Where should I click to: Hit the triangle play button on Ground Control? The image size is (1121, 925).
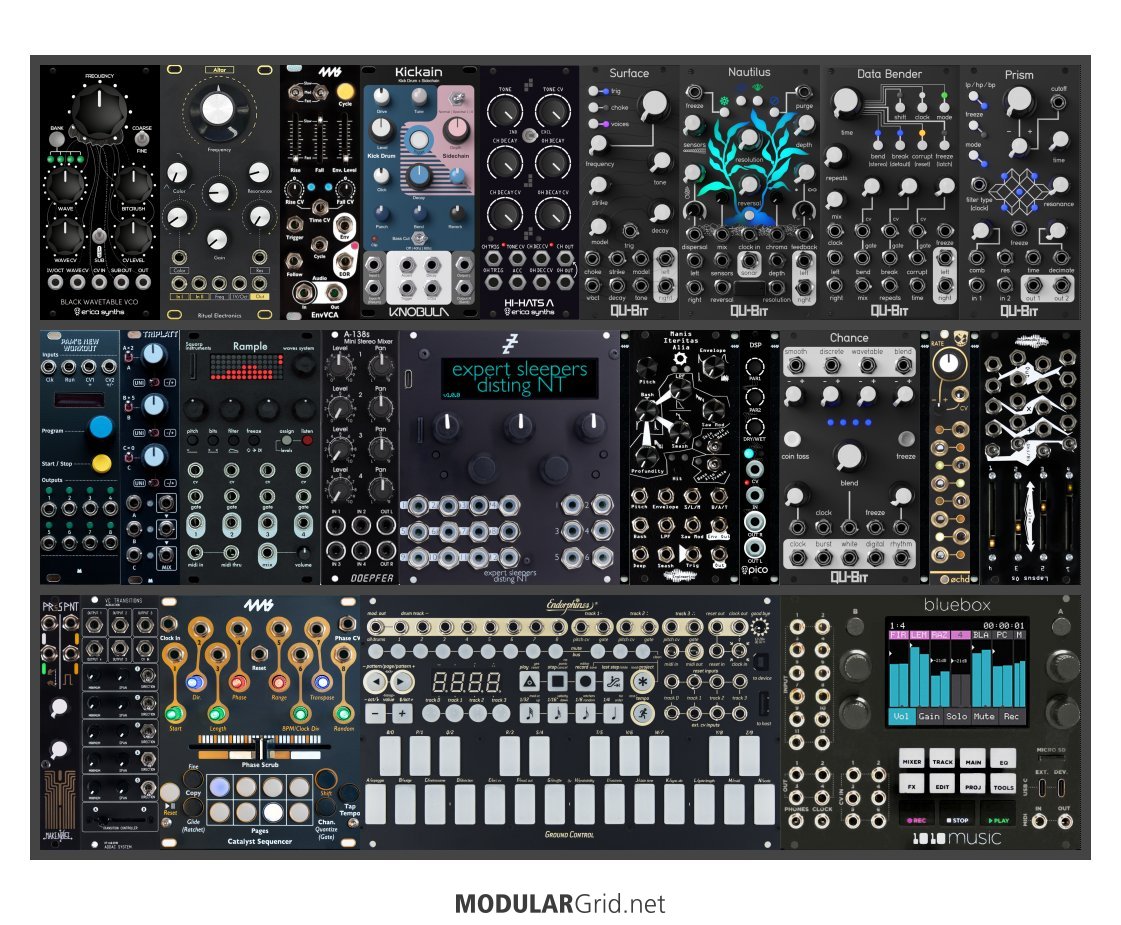529,681
